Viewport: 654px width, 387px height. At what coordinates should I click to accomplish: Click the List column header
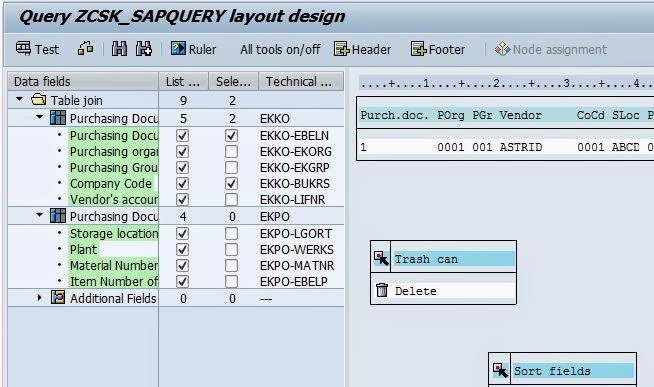[x=184, y=81]
